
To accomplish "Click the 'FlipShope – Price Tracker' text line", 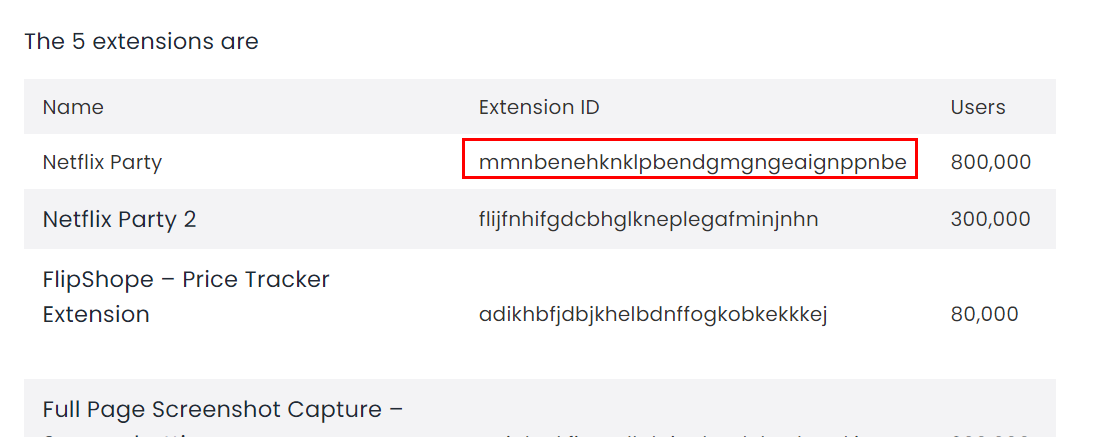I will 186,280.
